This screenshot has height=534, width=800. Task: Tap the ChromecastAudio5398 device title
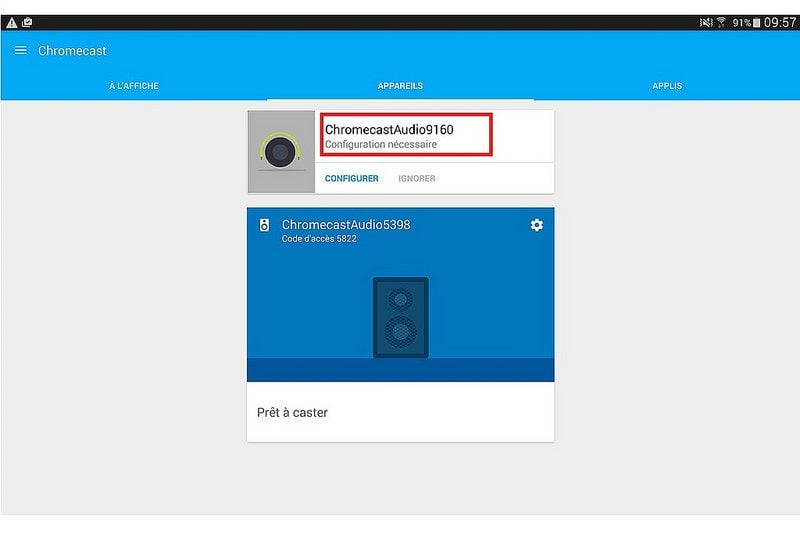pos(346,225)
